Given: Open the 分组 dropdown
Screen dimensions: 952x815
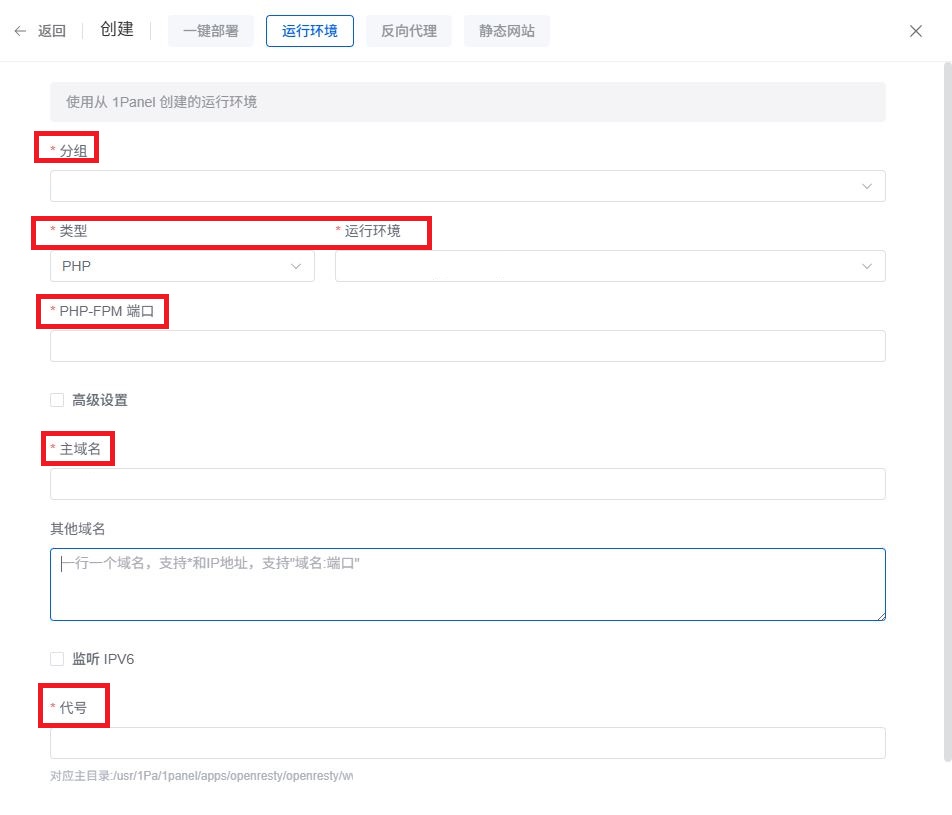Looking at the screenshot, I should [x=468, y=186].
